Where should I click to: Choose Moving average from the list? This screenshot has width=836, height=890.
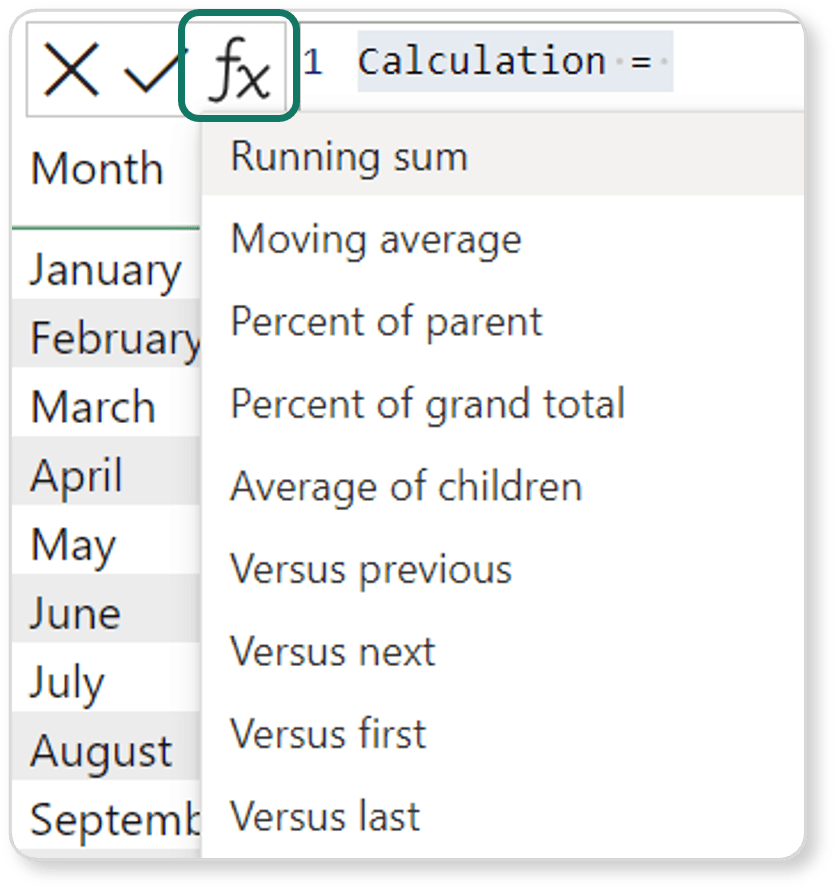pyautogui.click(x=376, y=240)
